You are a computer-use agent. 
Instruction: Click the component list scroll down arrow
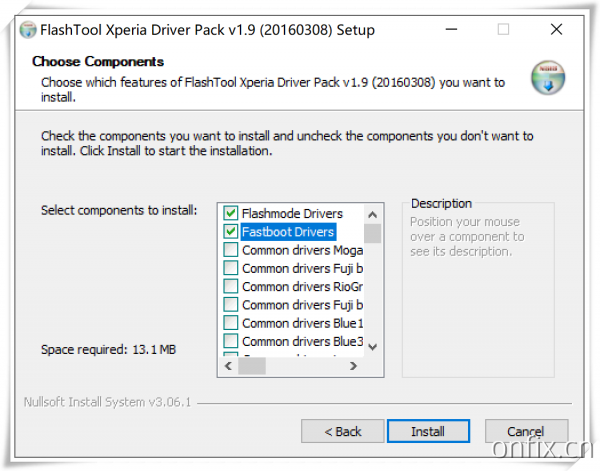tap(372, 346)
